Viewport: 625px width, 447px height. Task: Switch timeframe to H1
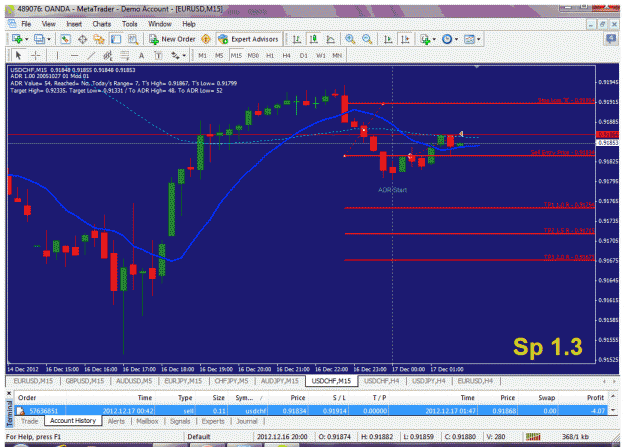(x=270, y=55)
